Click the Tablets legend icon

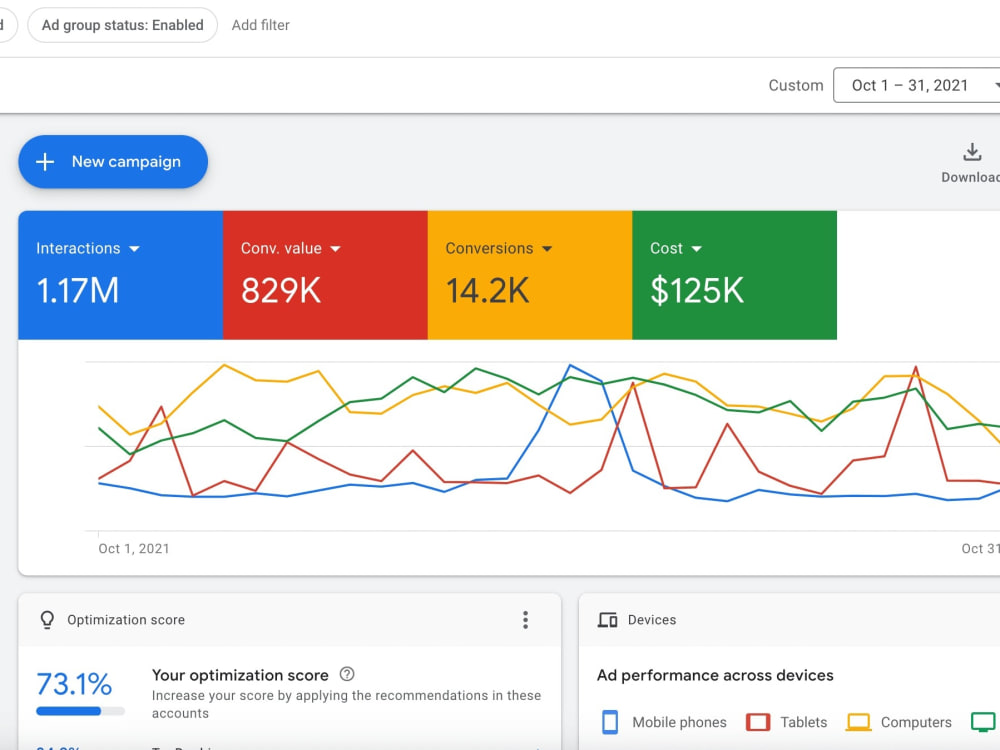pos(758,722)
